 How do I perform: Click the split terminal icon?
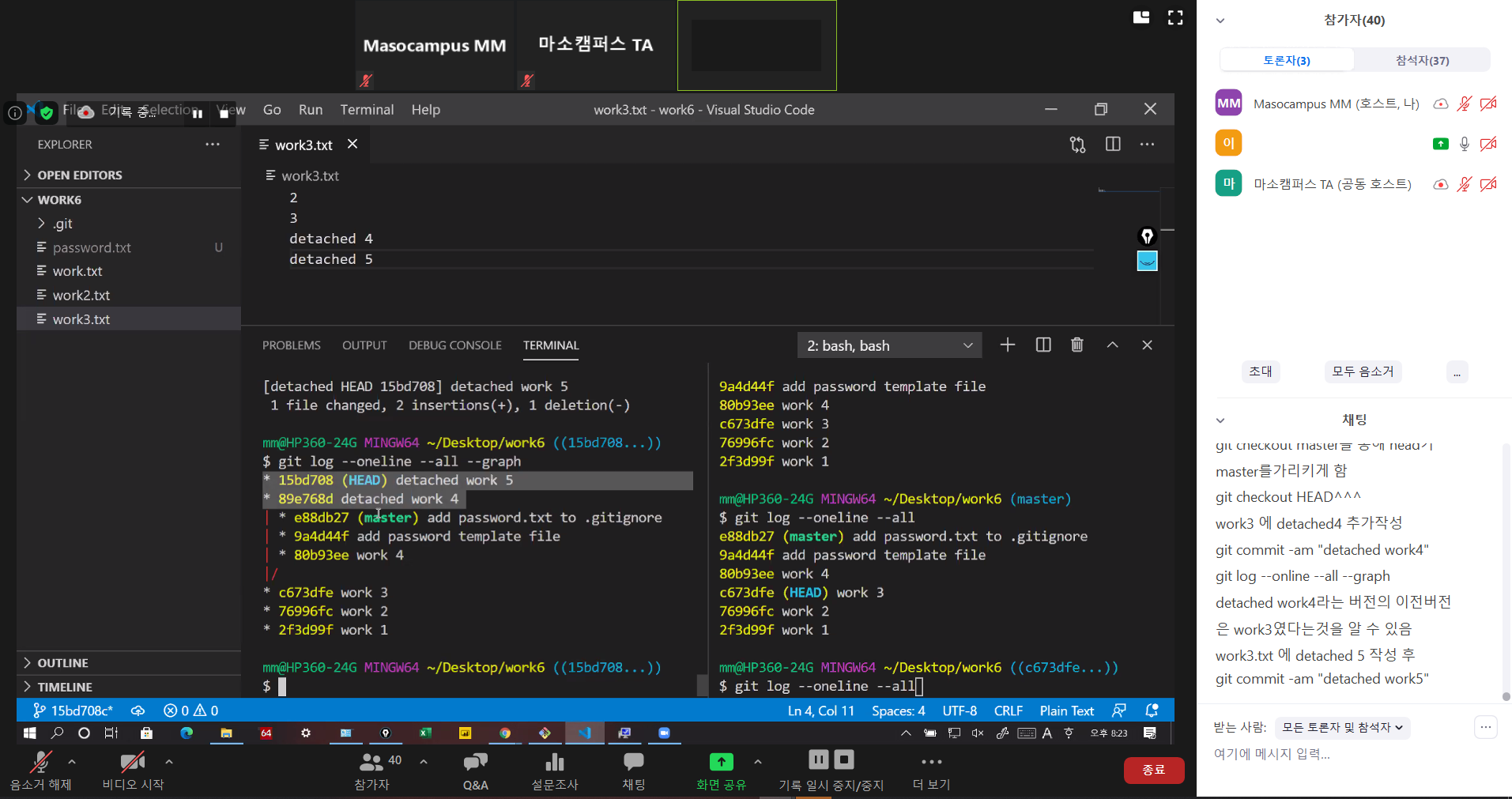coord(1043,345)
